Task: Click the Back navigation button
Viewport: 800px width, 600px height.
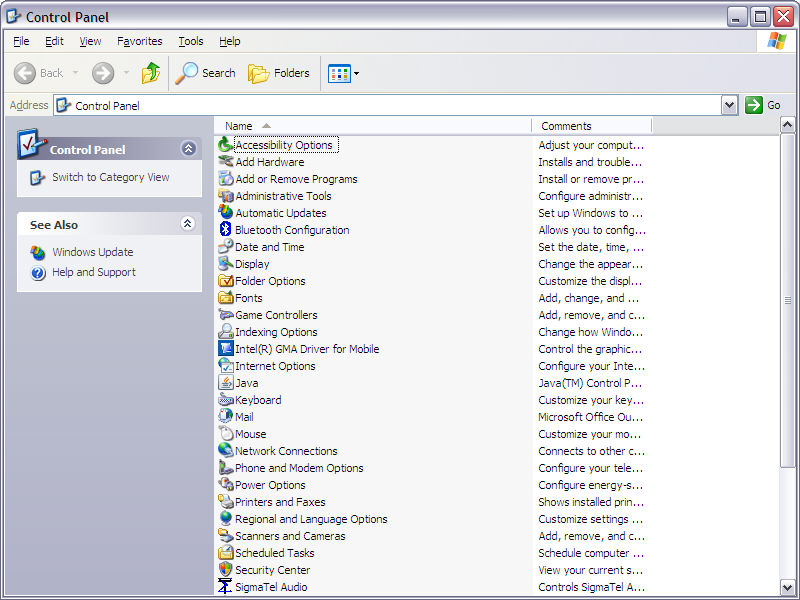Action: 39,73
